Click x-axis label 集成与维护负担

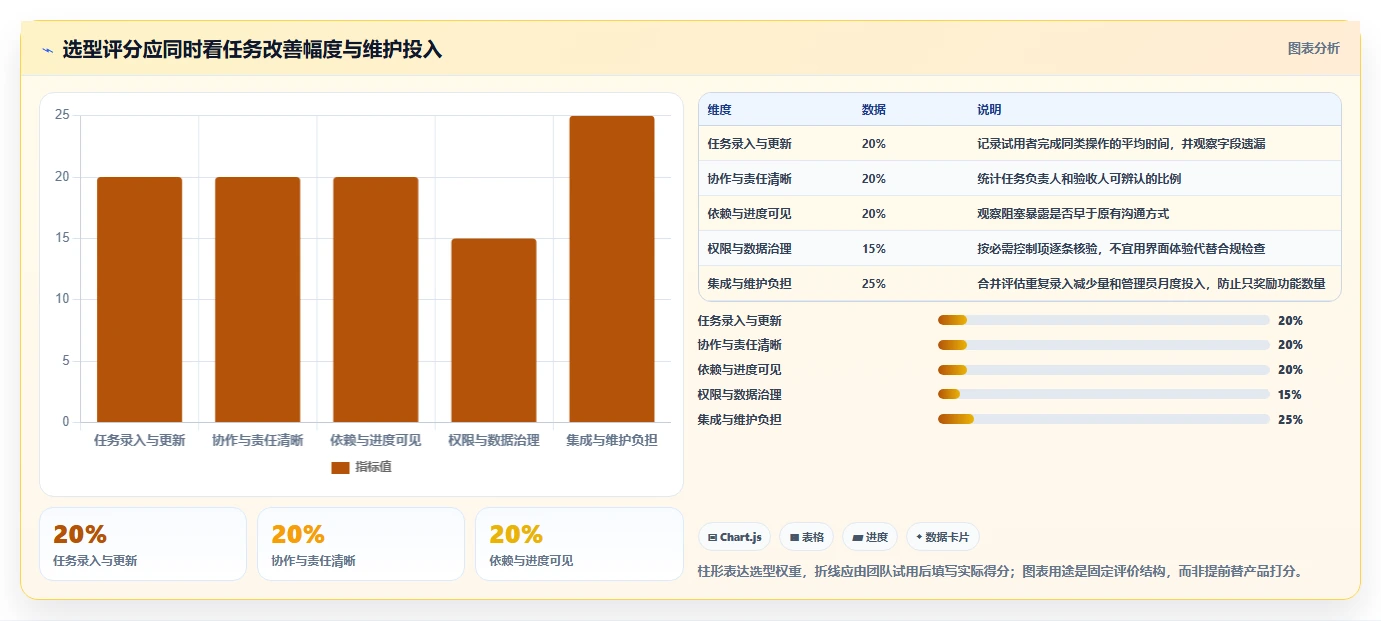coord(612,440)
